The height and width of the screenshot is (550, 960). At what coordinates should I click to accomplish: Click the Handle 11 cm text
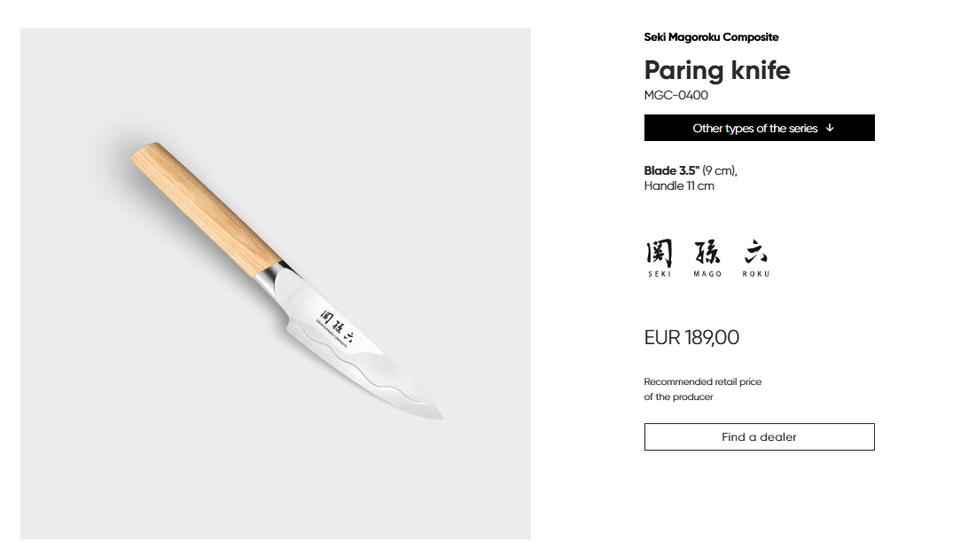coord(679,186)
